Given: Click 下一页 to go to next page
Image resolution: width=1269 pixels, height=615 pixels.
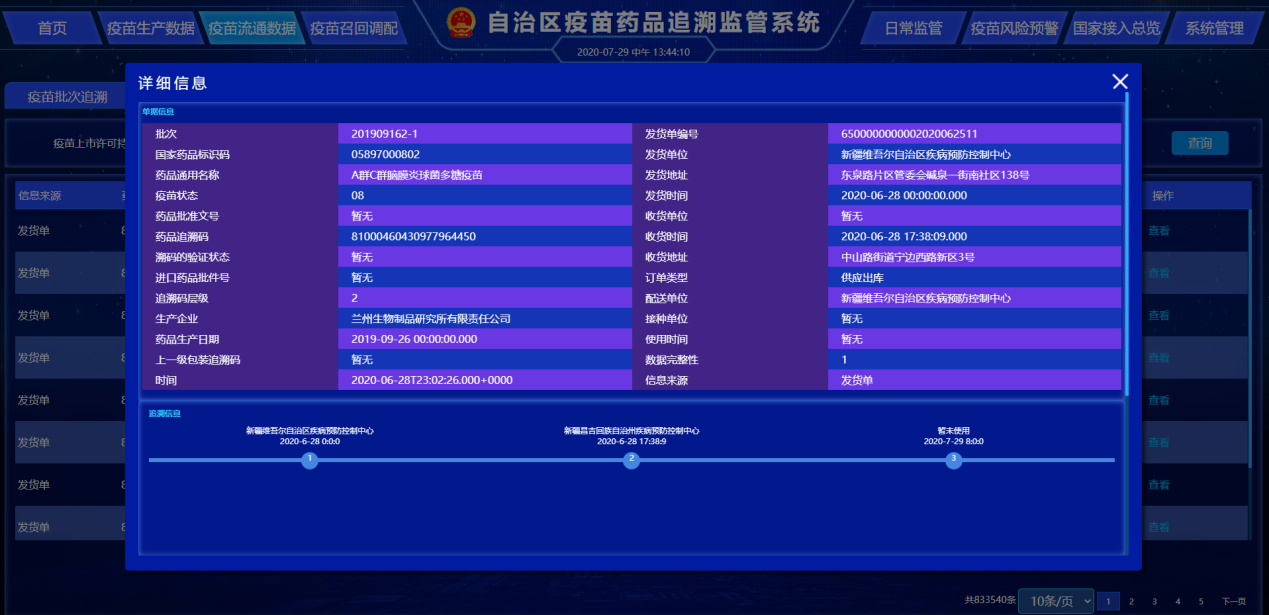Looking at the screenshot, I should coord(1233,601).
